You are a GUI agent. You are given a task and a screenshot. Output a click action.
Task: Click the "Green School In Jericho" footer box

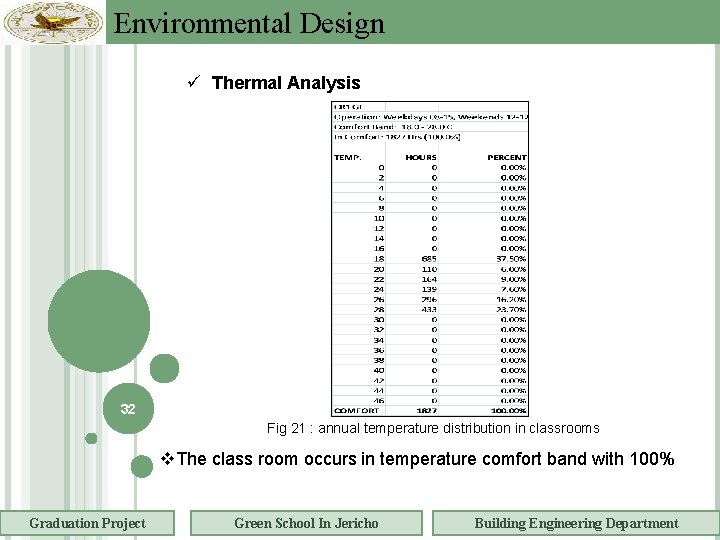(306, 523)
